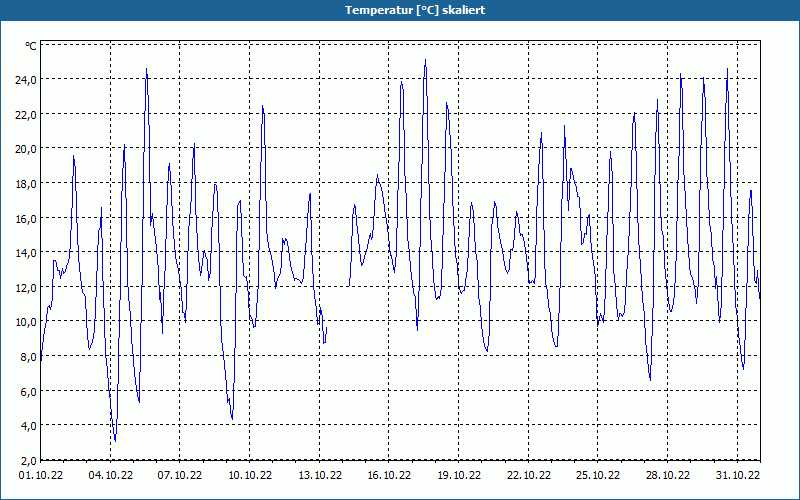Click the 16,0 axis value

tap(26, 218)
